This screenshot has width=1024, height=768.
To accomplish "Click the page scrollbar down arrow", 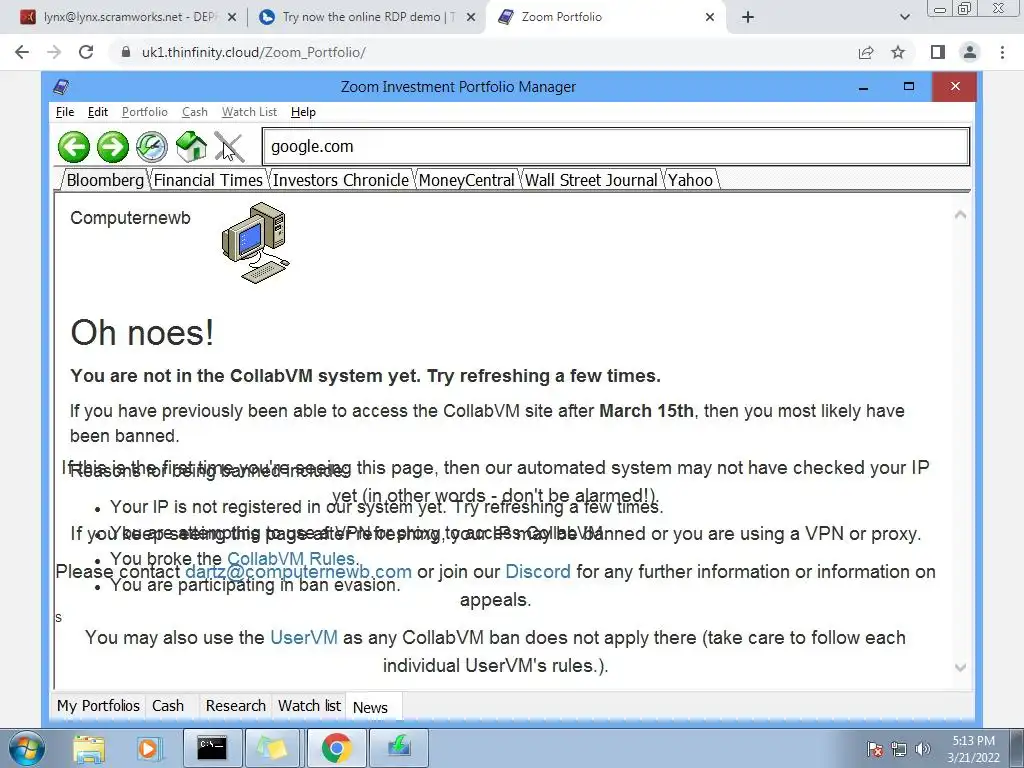I will [x=960, y=667].
